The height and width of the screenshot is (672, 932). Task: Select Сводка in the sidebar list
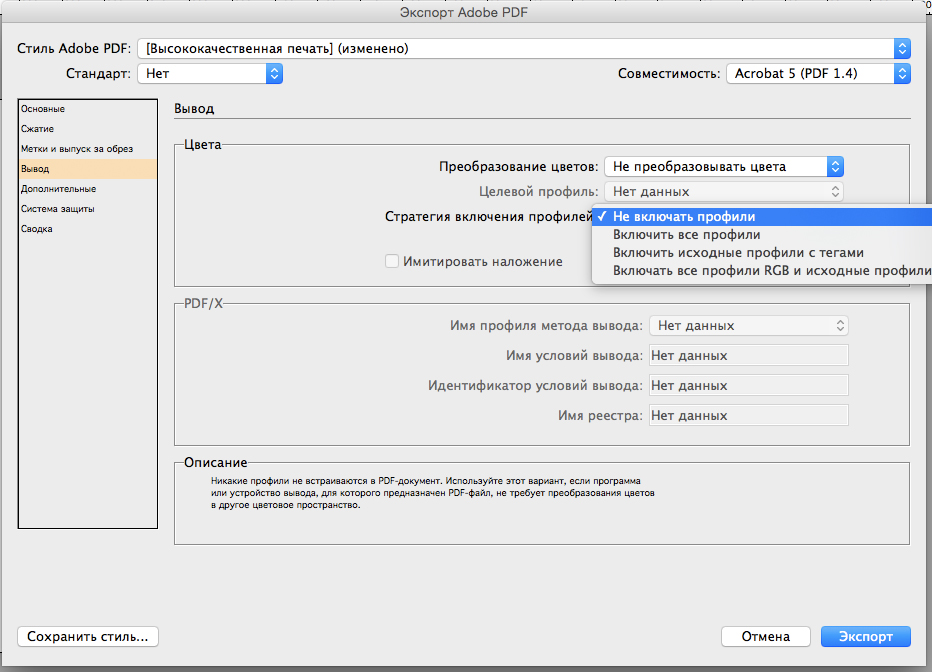88,229
